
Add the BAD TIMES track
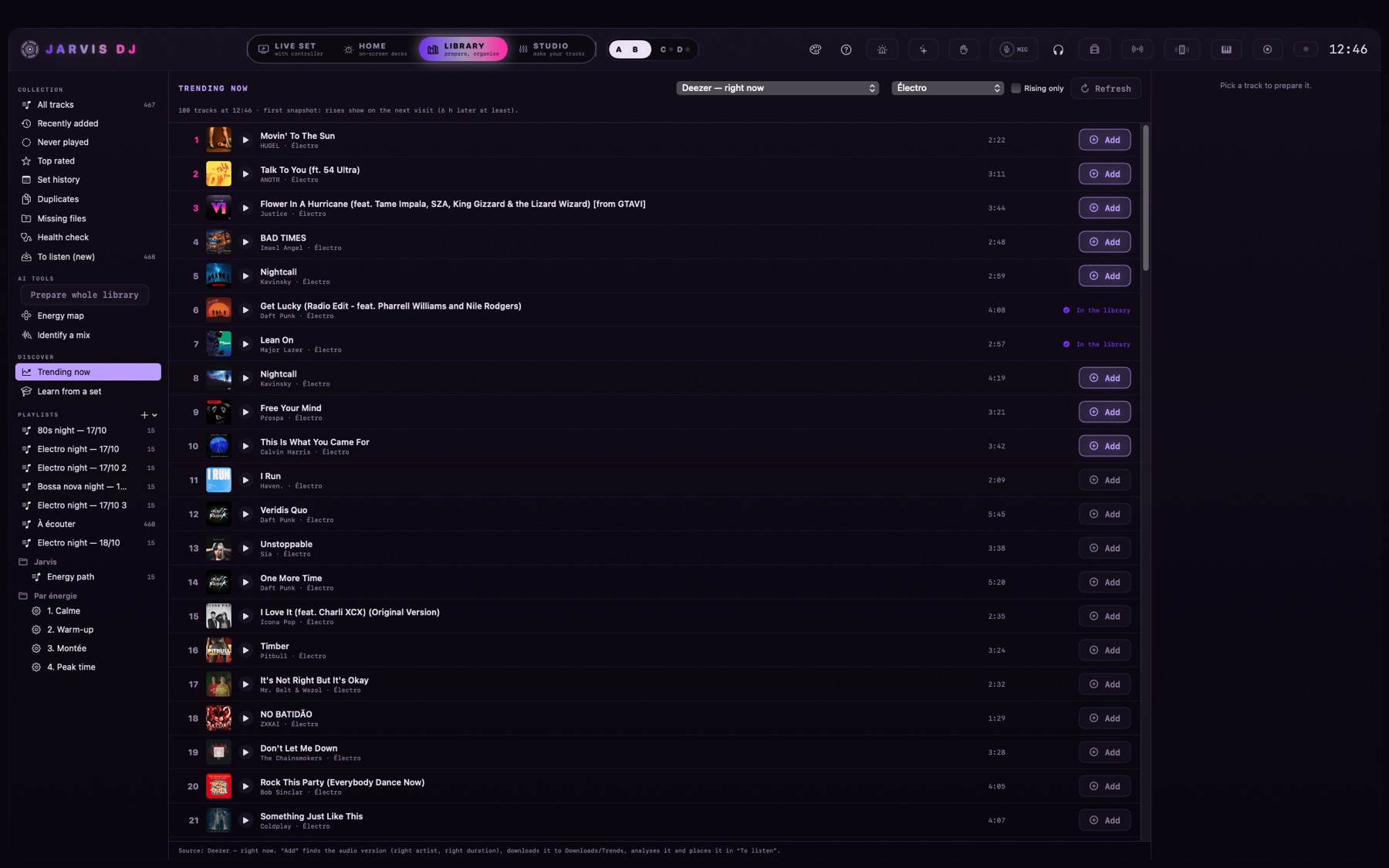(x=1104, y=242)
